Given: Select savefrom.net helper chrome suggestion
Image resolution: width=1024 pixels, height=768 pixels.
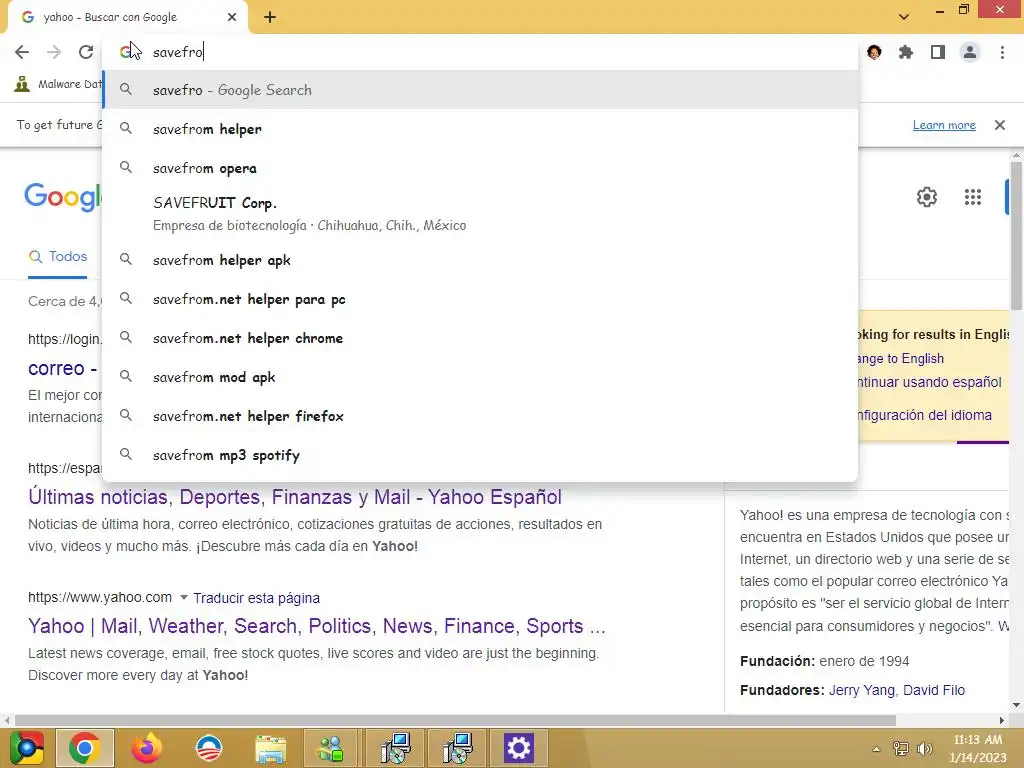Looking at the screenshot, I should click(x=480, y=338).
